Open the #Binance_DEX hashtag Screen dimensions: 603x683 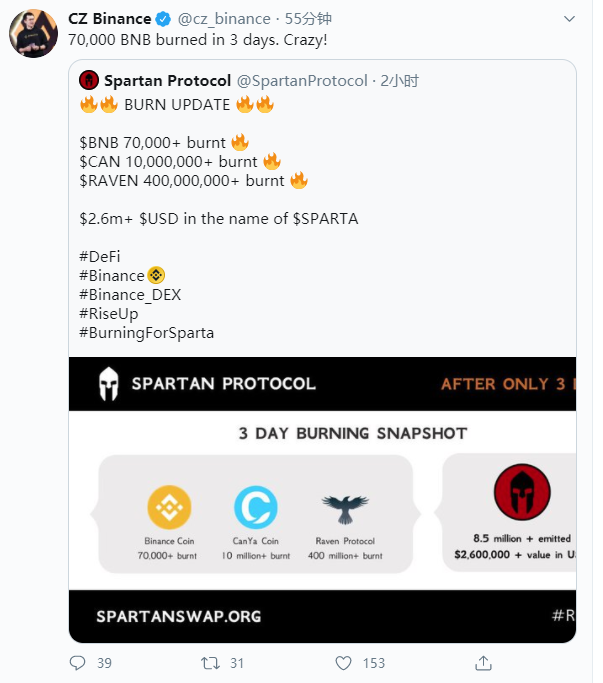click(x=130, y=294)
